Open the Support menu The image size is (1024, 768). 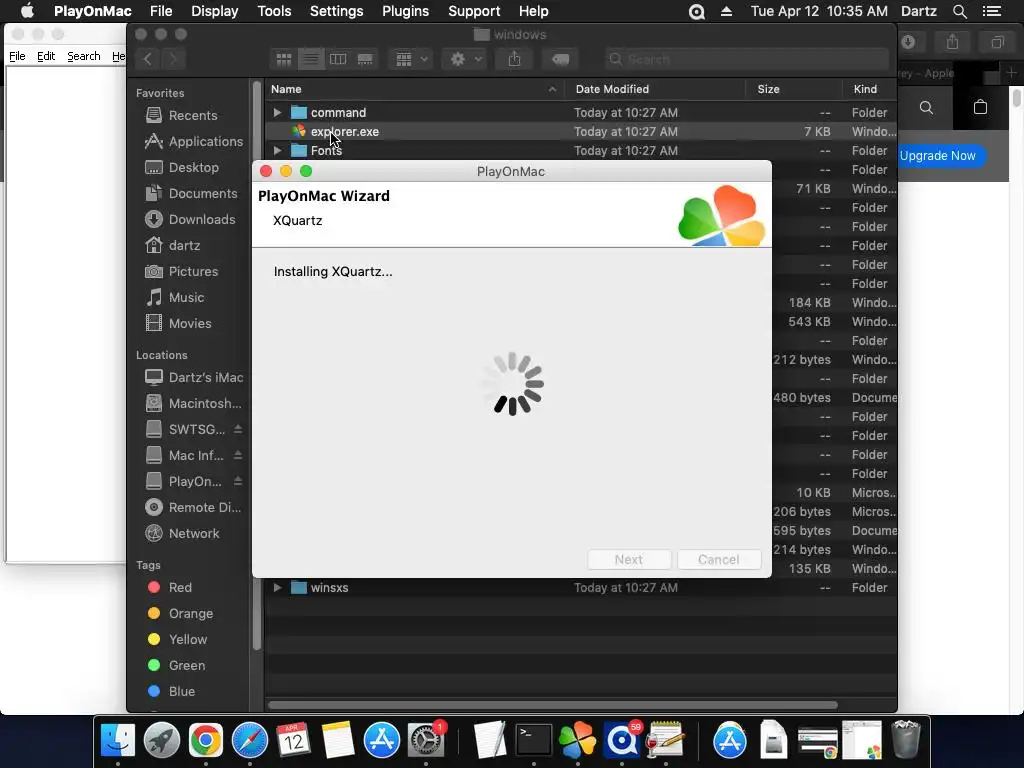click(474, 11)
